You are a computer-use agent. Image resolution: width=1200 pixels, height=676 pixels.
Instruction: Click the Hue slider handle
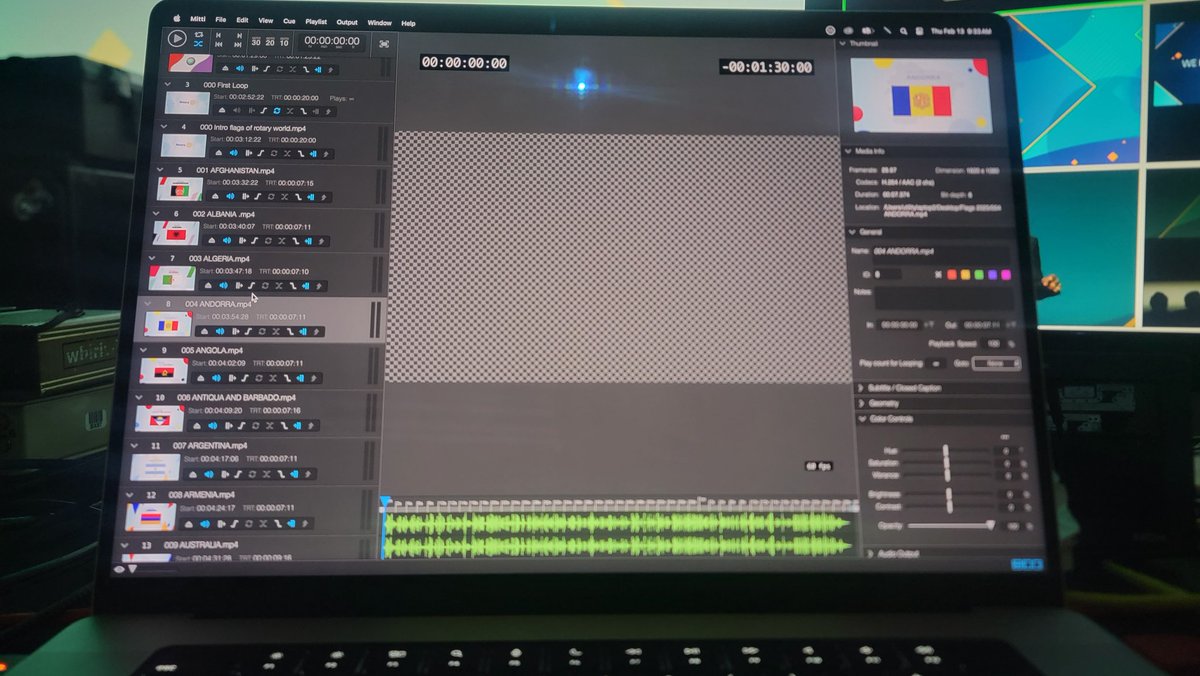click(946, 451)
